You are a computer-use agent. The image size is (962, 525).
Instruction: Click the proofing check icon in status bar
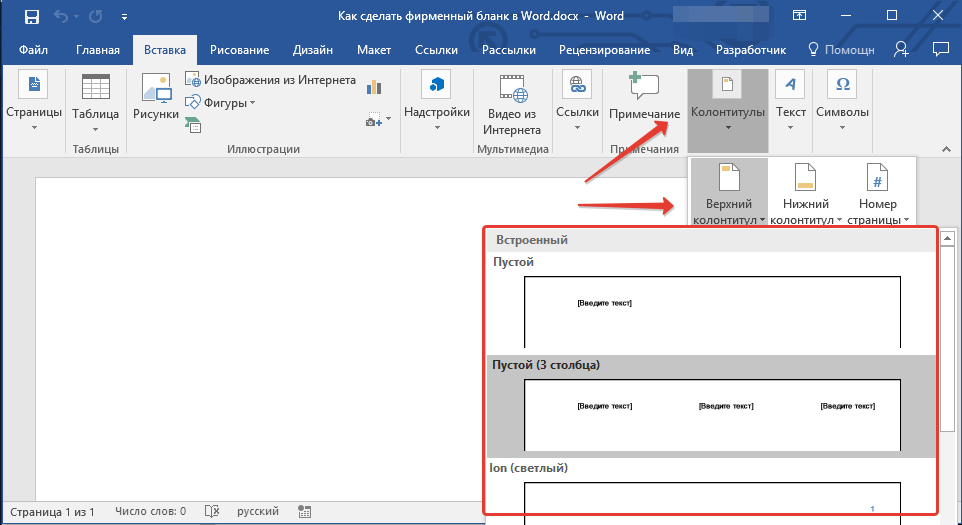click(211, 512)
